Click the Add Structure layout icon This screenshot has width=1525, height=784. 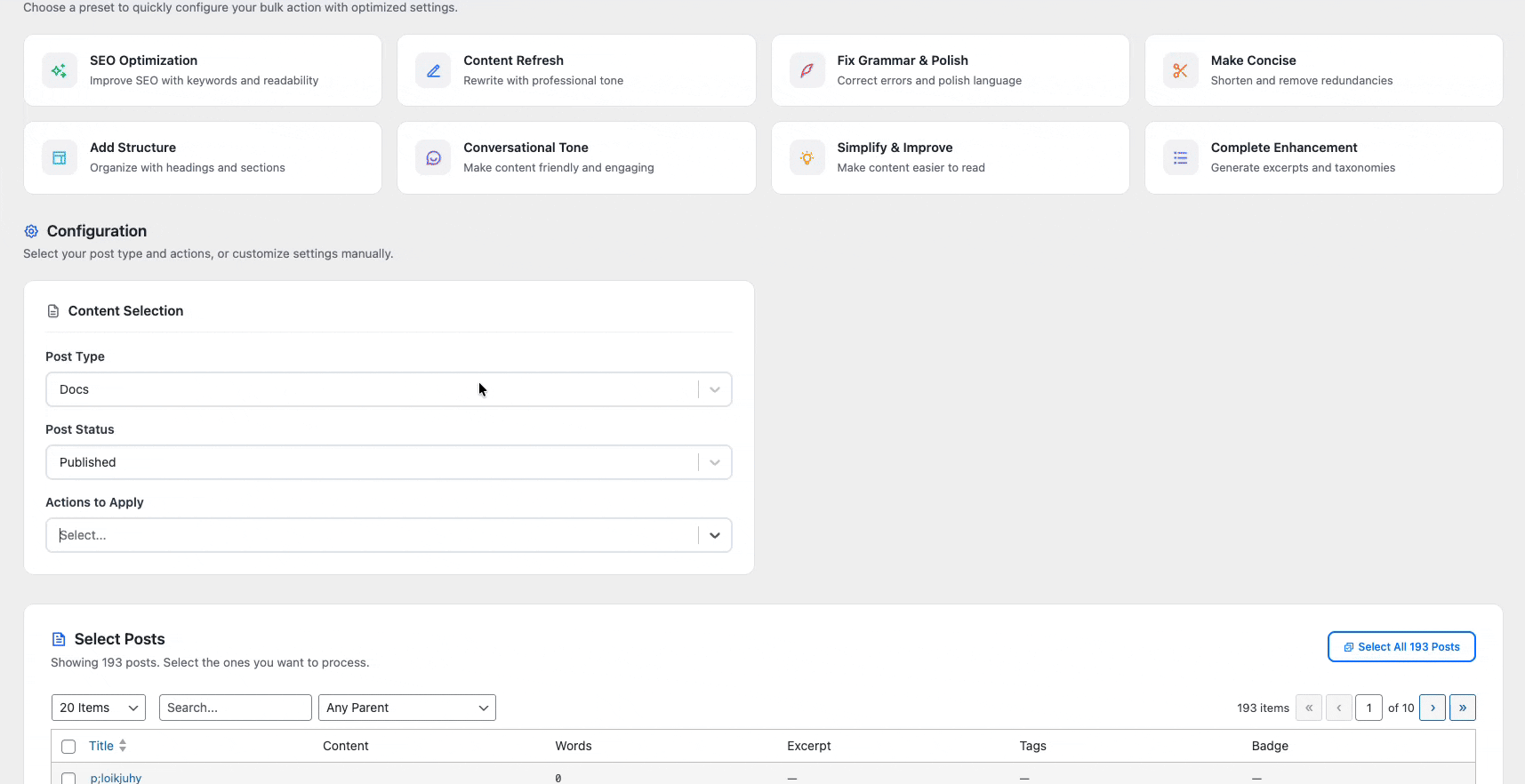(x=60, y=158)
